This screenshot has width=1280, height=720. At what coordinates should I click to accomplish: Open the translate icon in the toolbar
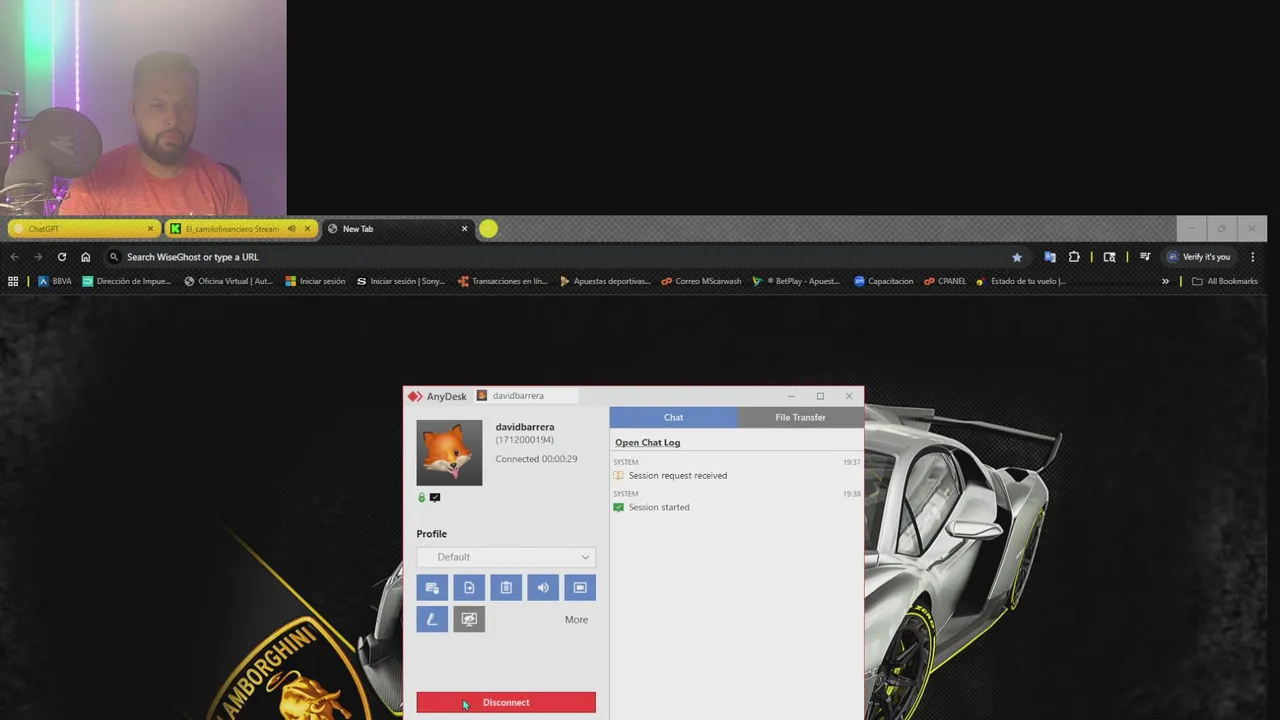[1050, 257]
